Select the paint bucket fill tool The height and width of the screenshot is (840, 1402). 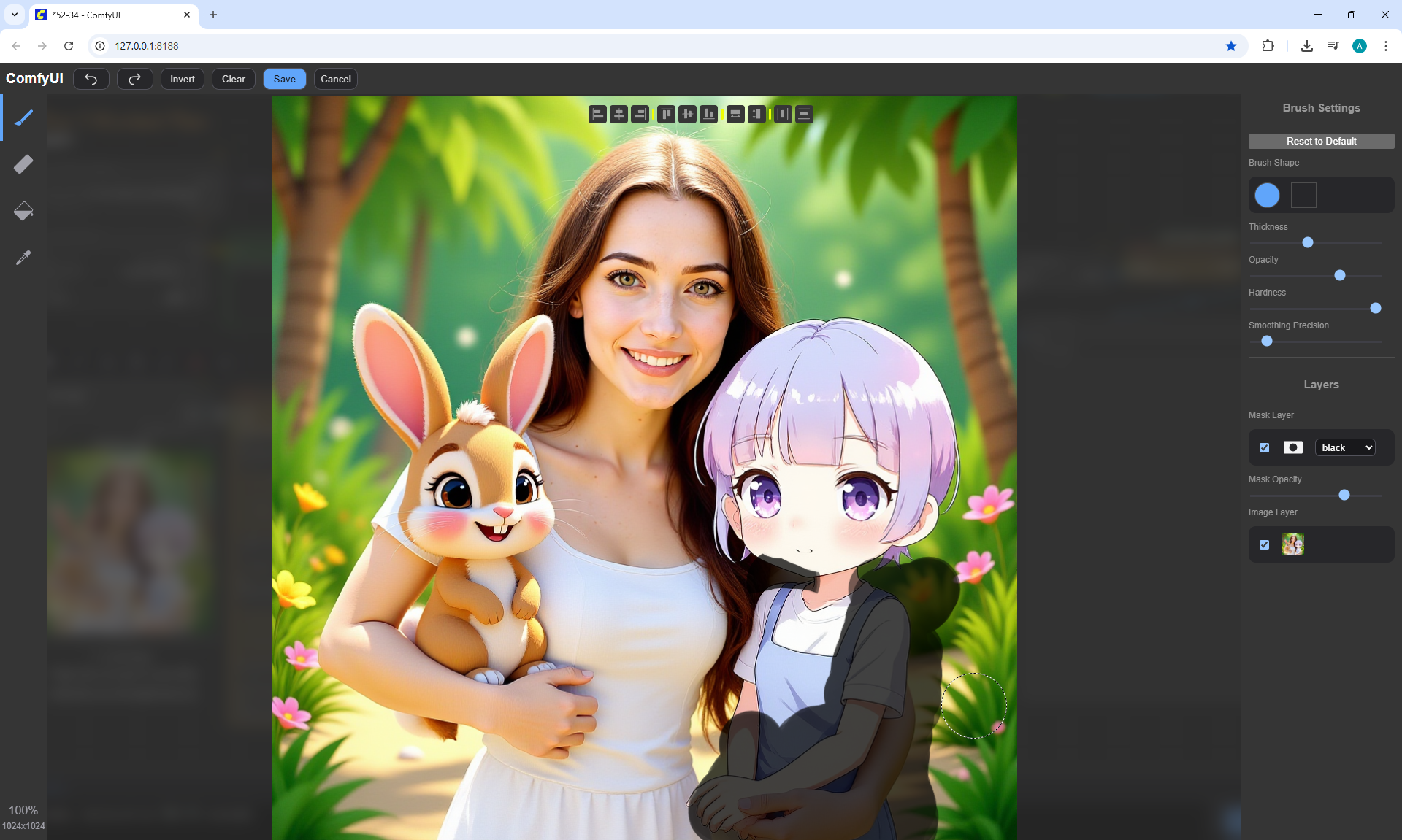pos(23,211)
